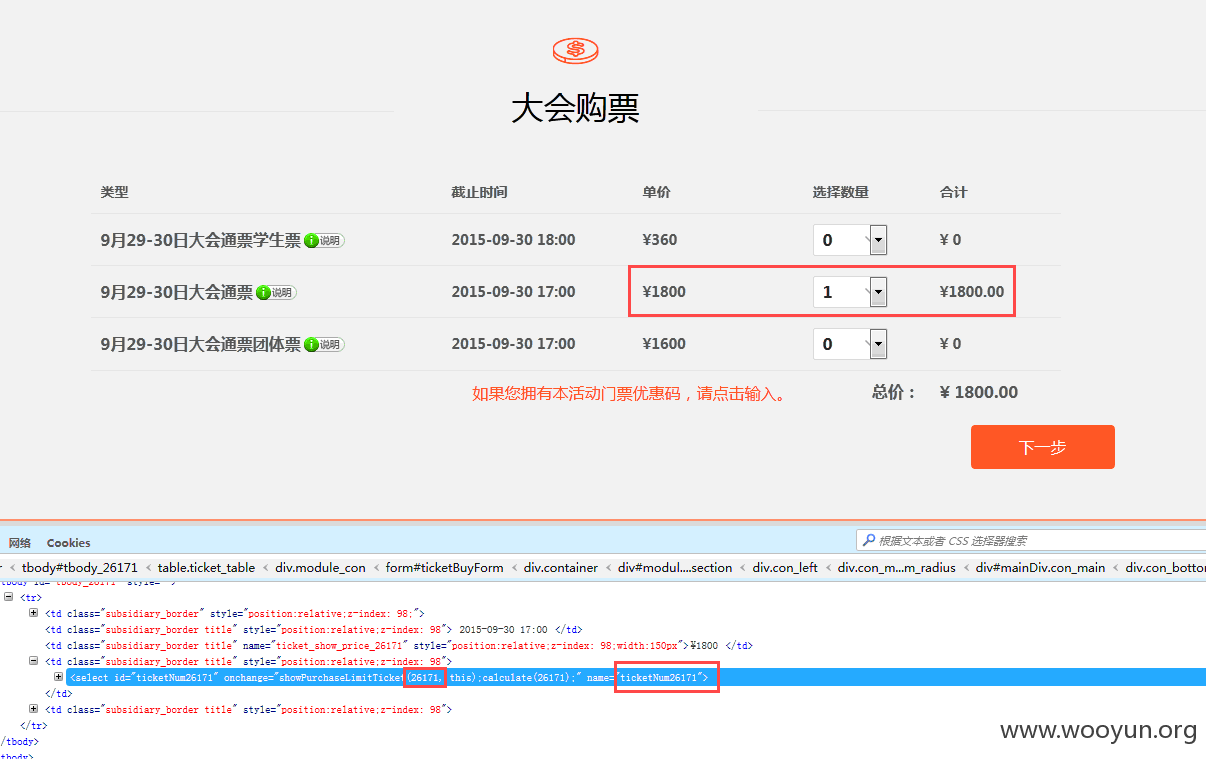Select breadcrumb tbody#tbody_26171
1206x759 pixels.
tap(80, 568)
